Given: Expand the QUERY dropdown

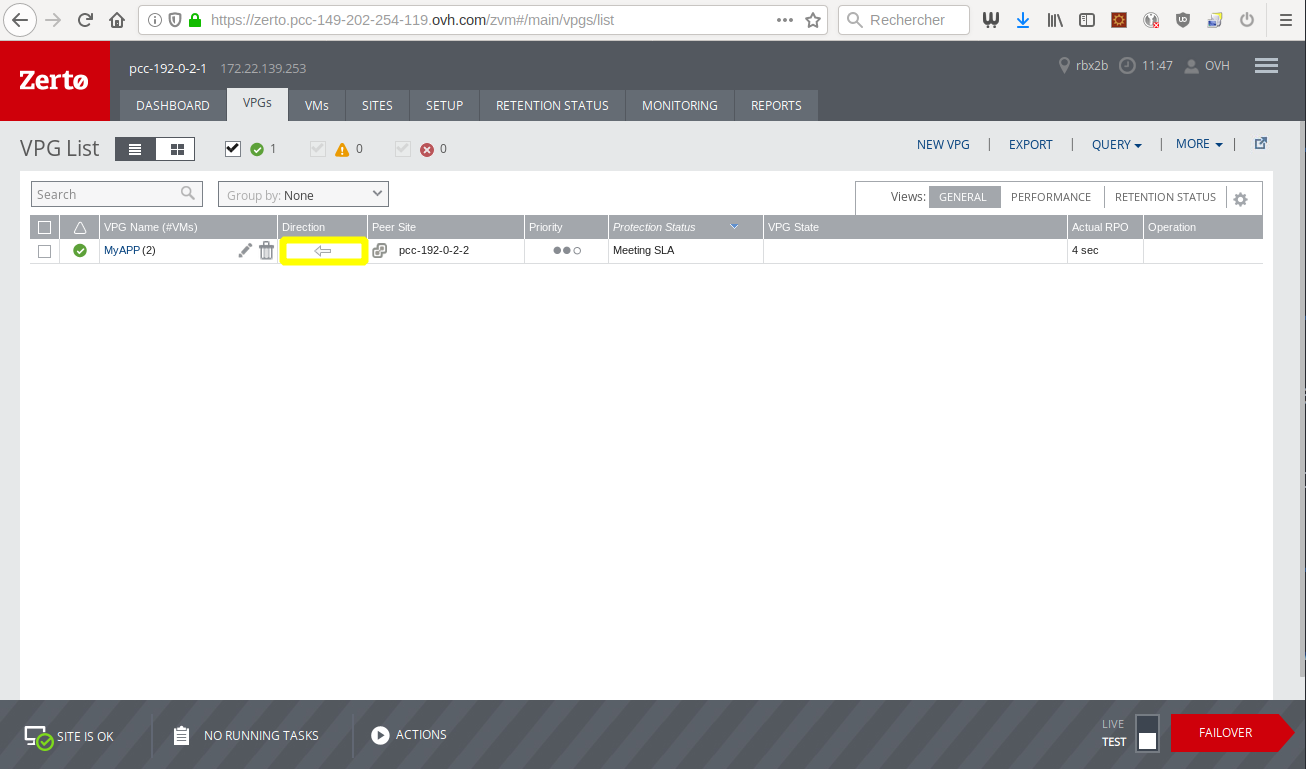Looking at the screenshot, I should pyautogui.click(x=1116, y=144).
